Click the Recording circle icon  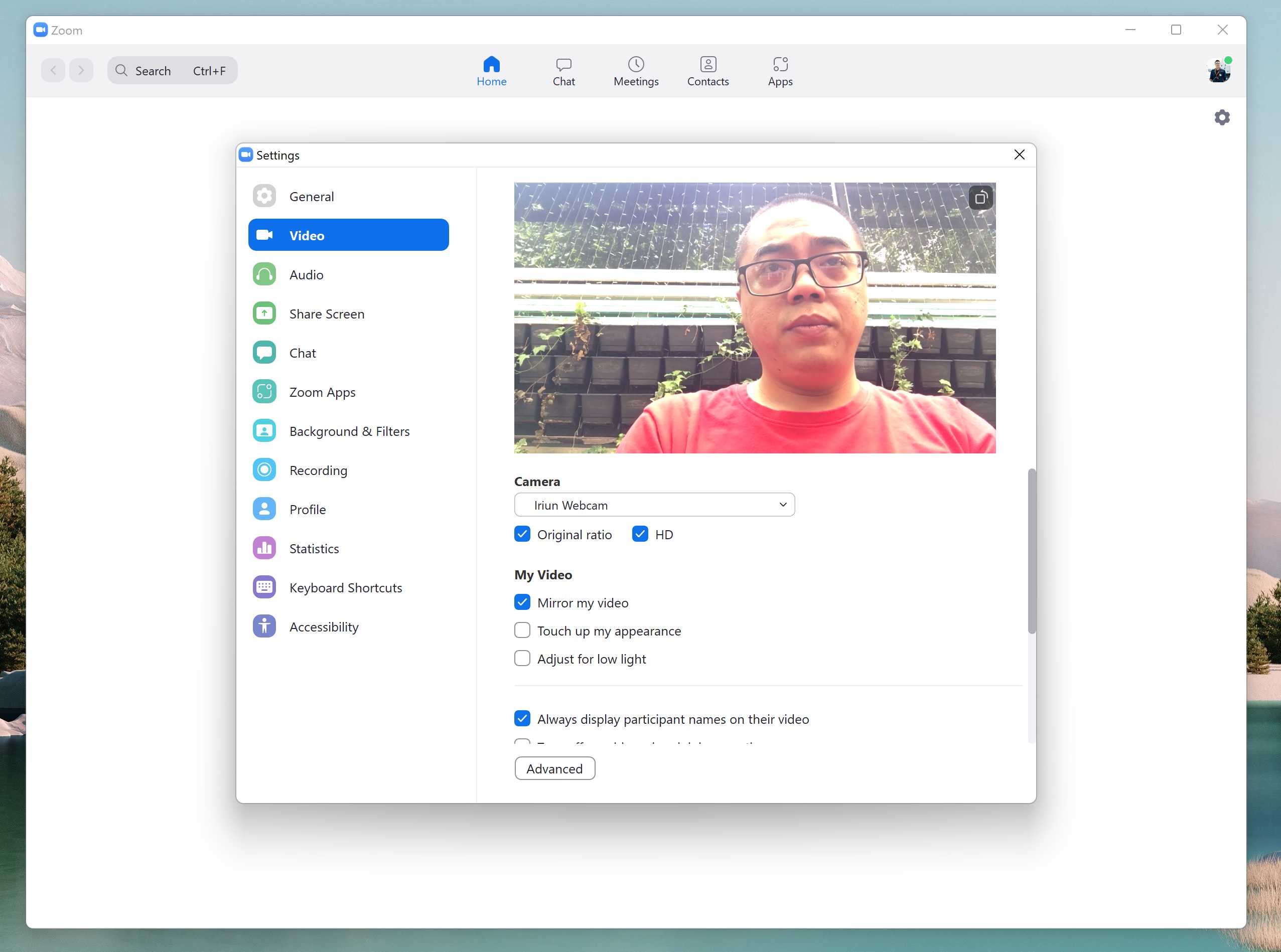pos(264,470)
